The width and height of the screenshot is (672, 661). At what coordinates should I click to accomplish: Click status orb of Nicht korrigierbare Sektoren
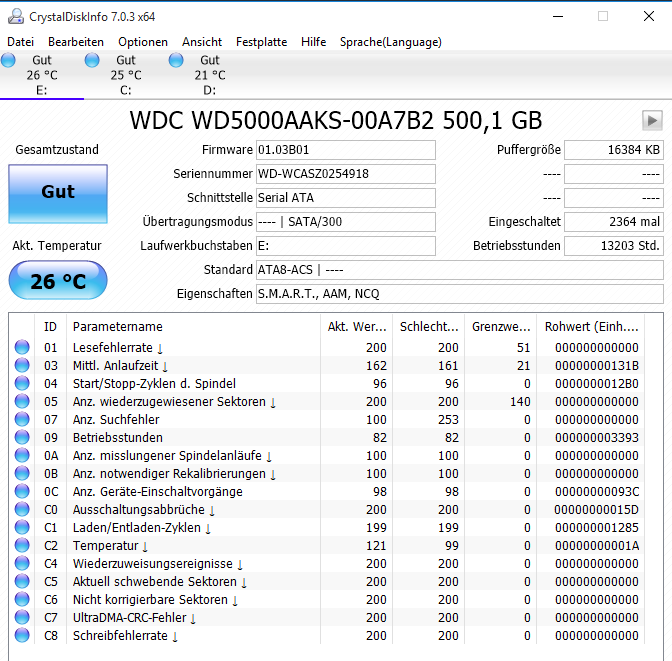tap(22, 599)
